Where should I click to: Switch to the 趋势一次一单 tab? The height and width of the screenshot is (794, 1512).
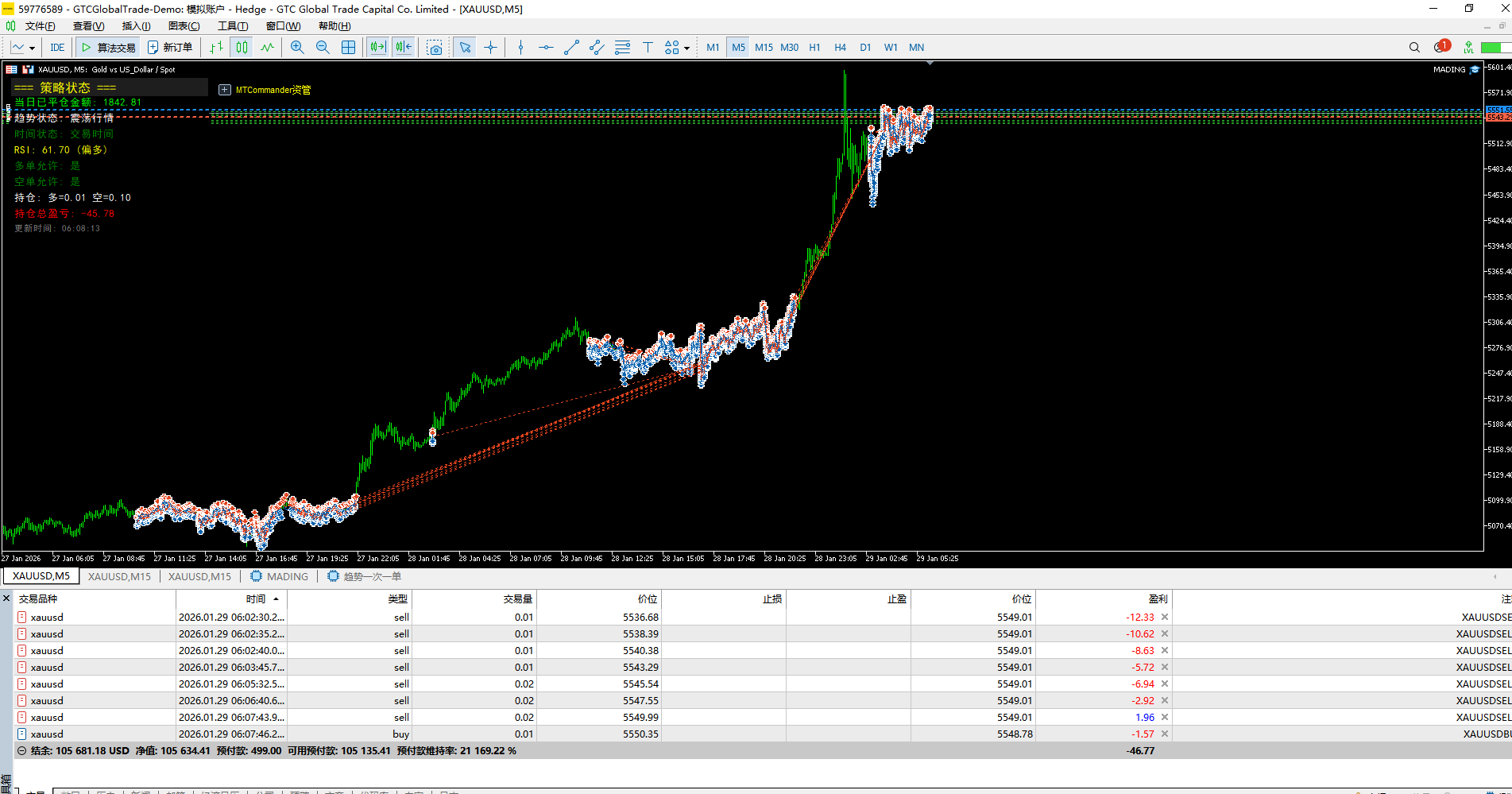(365, 576)
